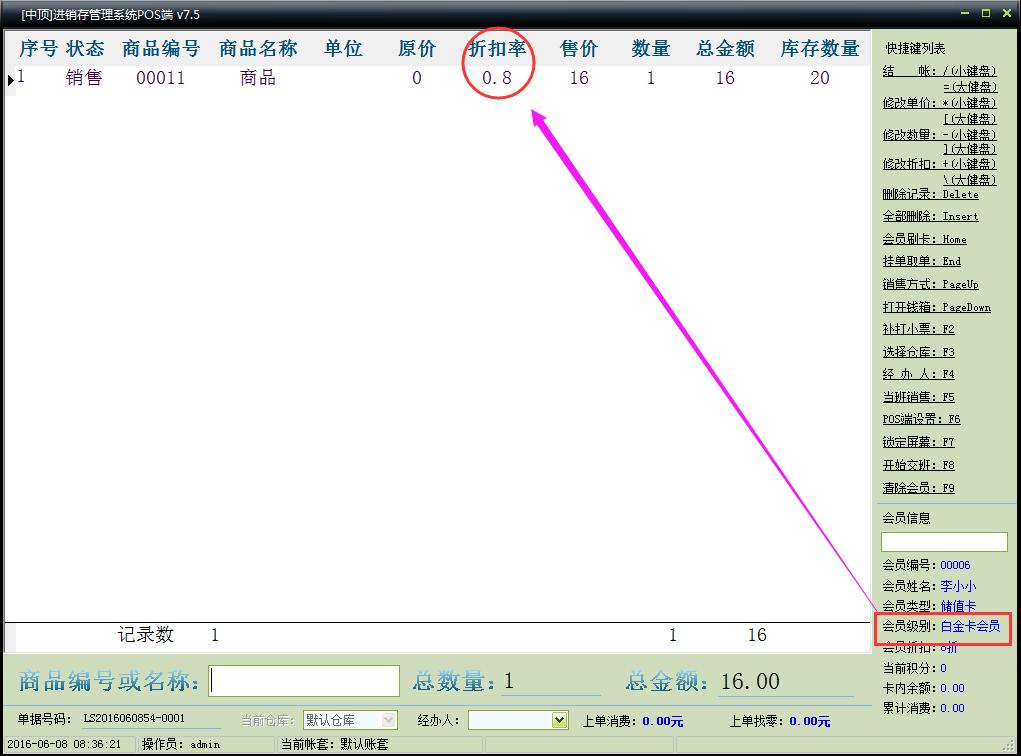Click member name 李小小
The image size is (1021, 756).
[x=958, y=586]
